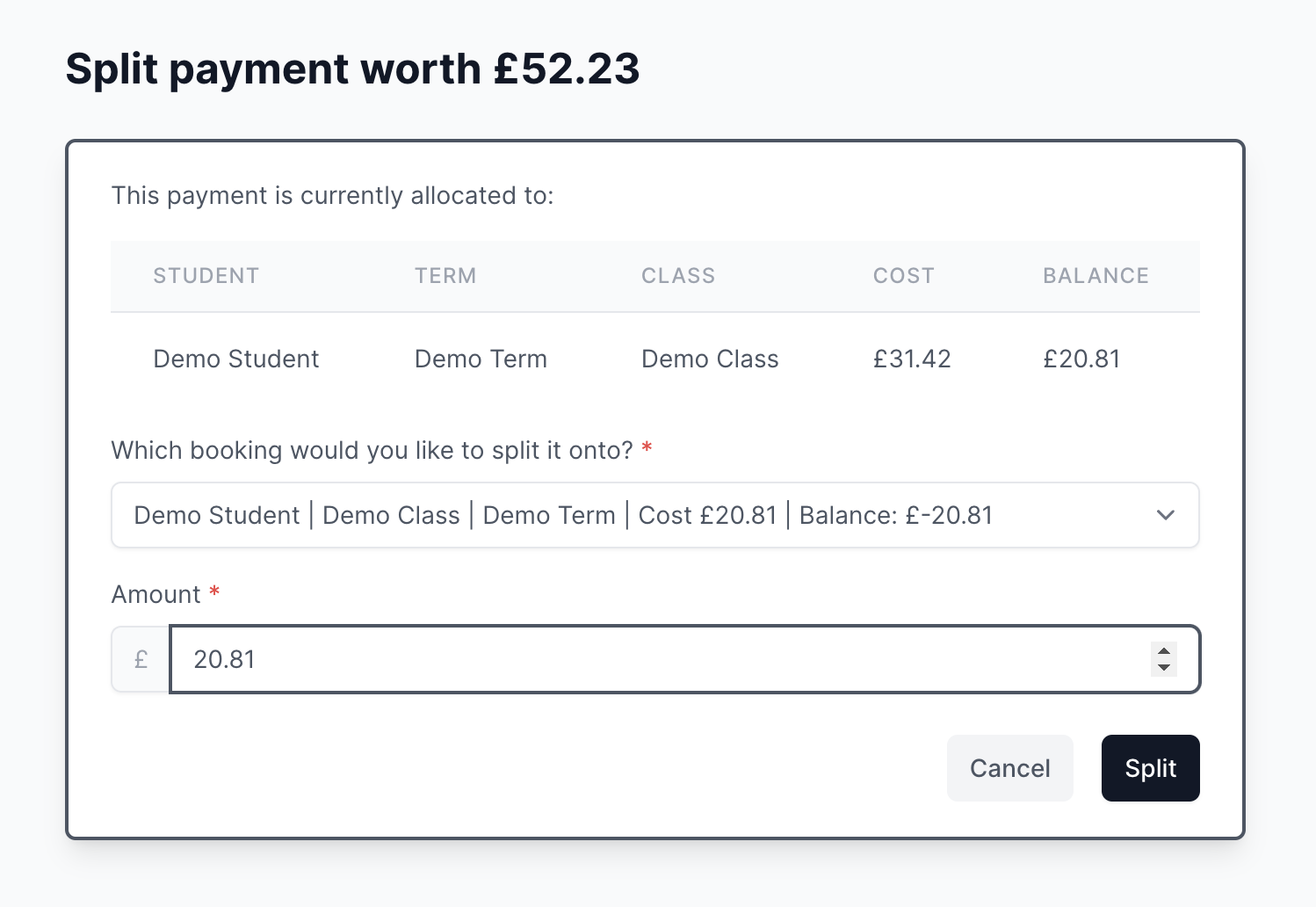Click the TERM column header
This screenshot has height=907, width=1316.
(x=445, y=275)
